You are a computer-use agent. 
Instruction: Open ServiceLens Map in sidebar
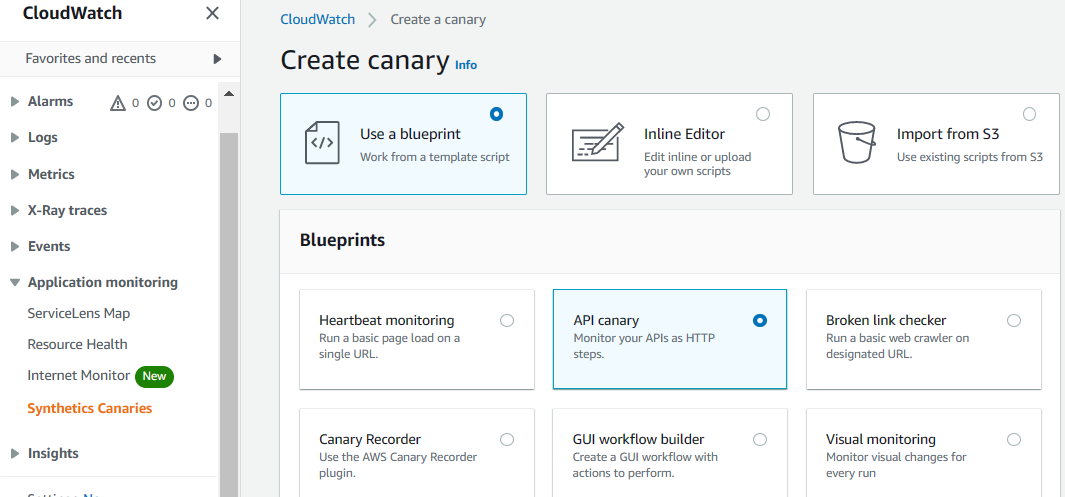click(x=79, y=313)
